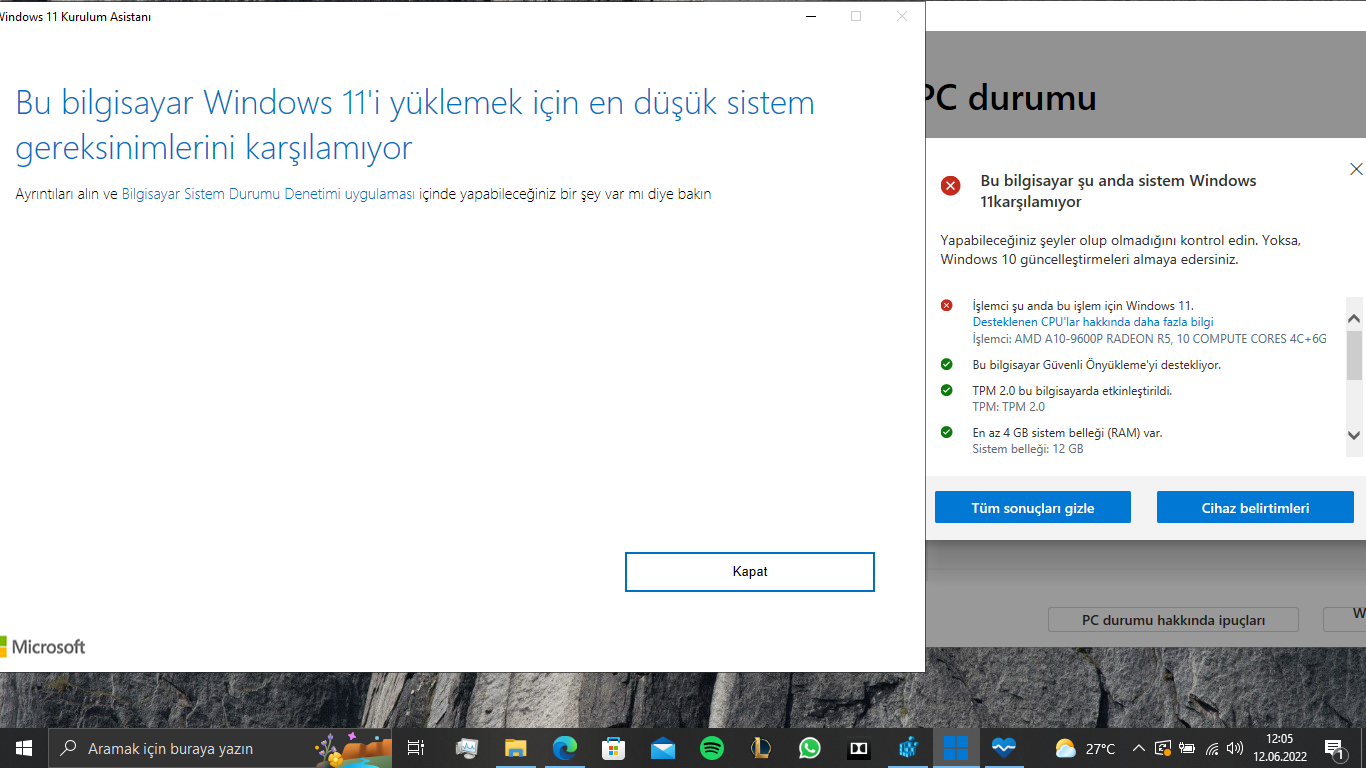Open Bilgisayar Sistem Durumu Denetimi uygulaması link
Image resolution: width=1366 pixels, height=768 pixels.
268,194
